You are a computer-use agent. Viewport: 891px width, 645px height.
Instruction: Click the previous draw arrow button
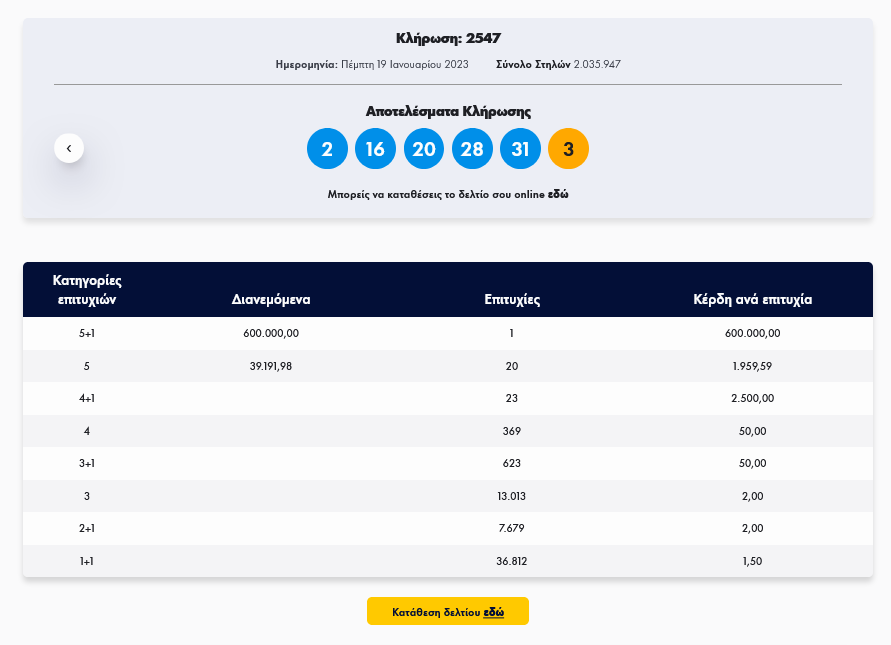(x=69, y=148)
